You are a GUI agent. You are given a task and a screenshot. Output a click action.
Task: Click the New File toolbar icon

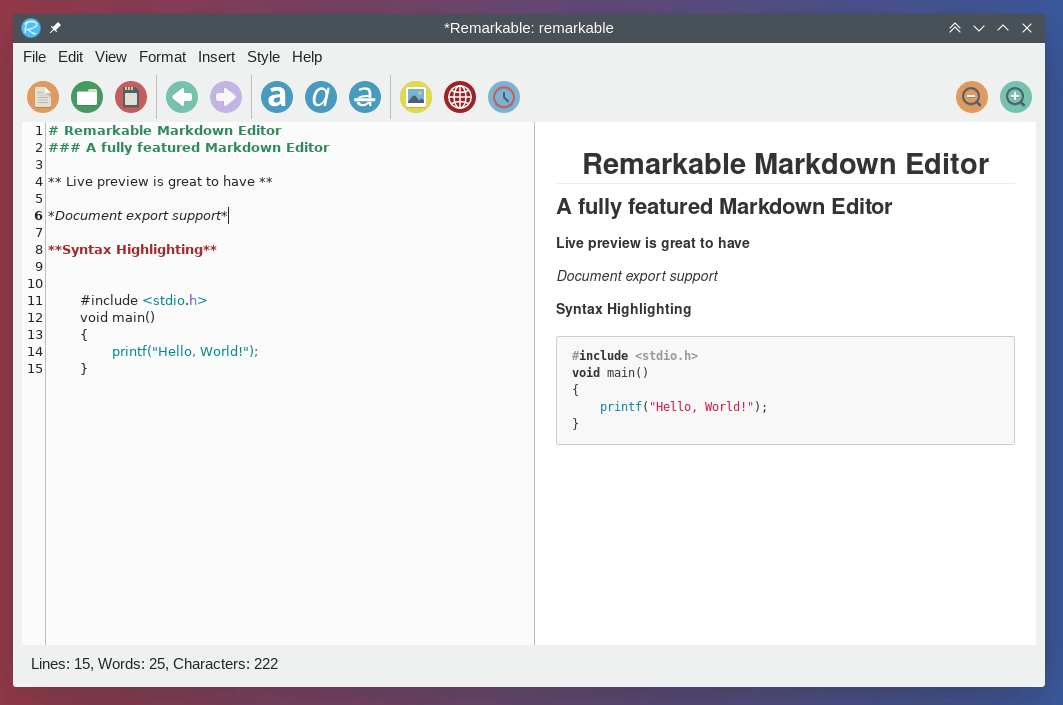(43, 97)
